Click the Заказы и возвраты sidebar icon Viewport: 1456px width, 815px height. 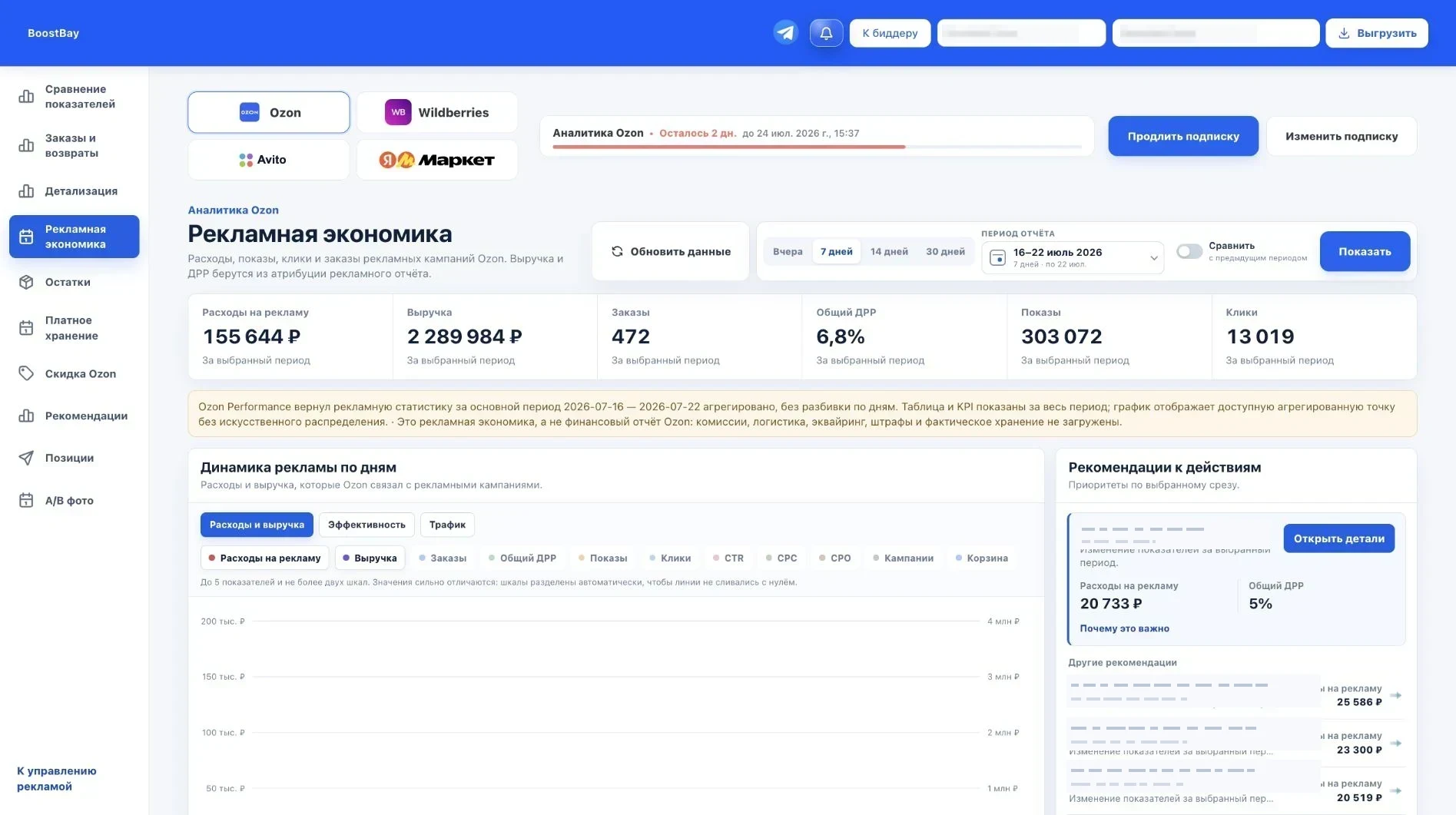pos(26,145)
